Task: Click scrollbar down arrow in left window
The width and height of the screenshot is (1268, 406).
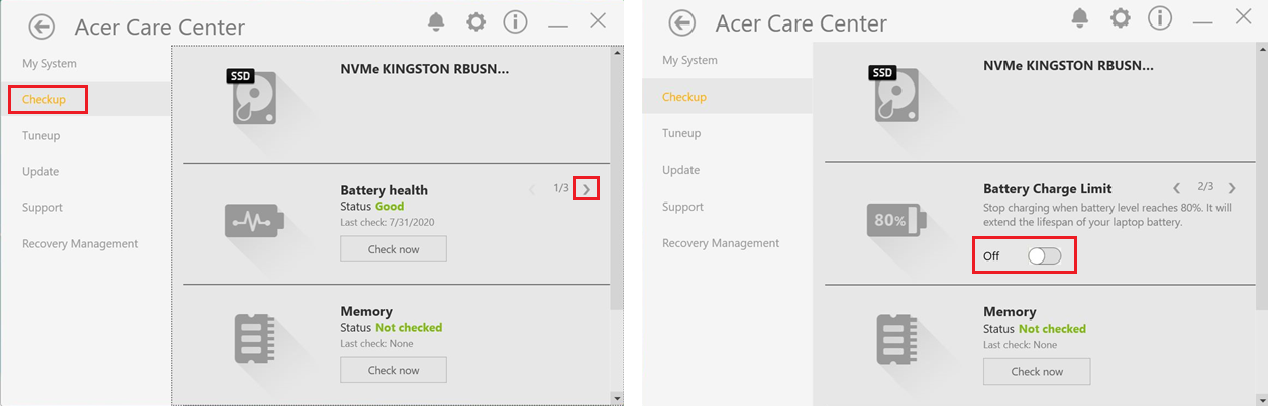Action: (617, 398)
